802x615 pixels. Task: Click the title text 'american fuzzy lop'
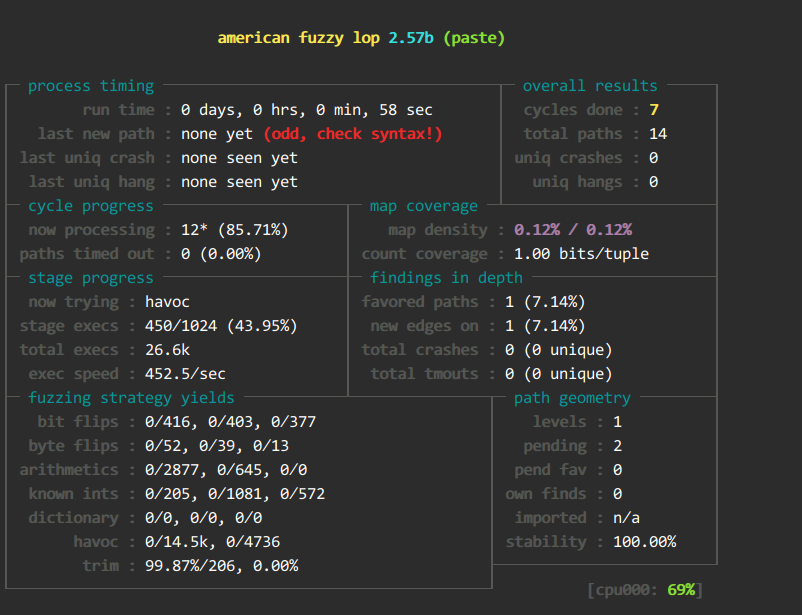click(x=299, y=38)
